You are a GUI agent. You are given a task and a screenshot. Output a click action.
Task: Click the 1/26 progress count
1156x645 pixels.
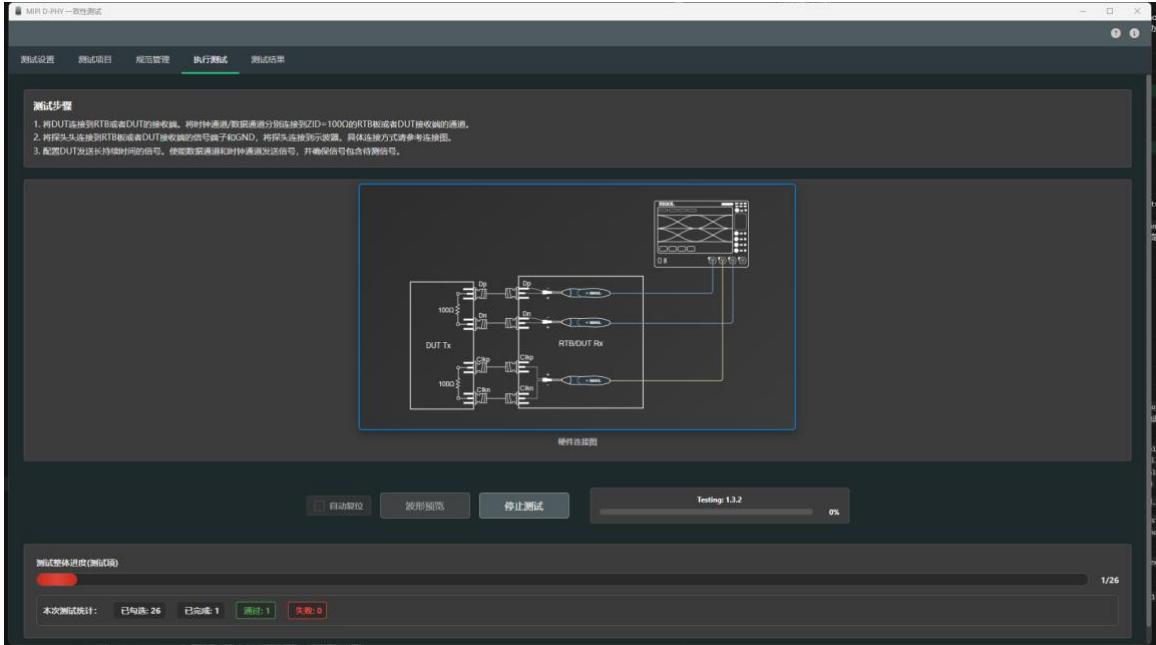(1110, 580)
